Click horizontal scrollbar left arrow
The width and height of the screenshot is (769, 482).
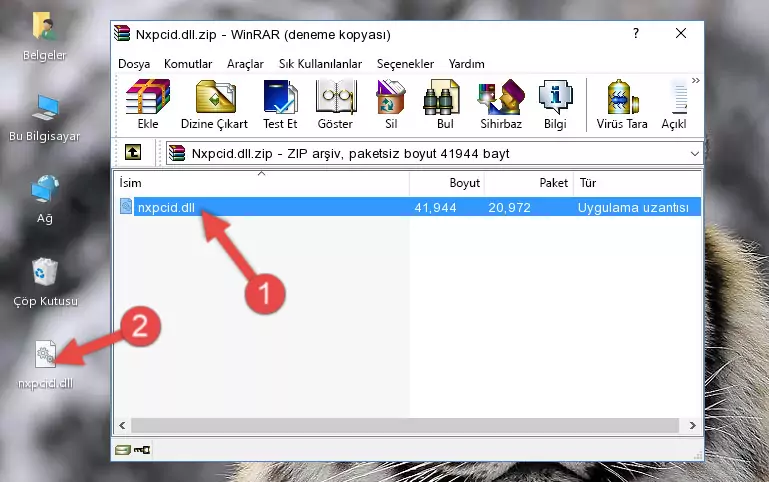click(123, 425)
